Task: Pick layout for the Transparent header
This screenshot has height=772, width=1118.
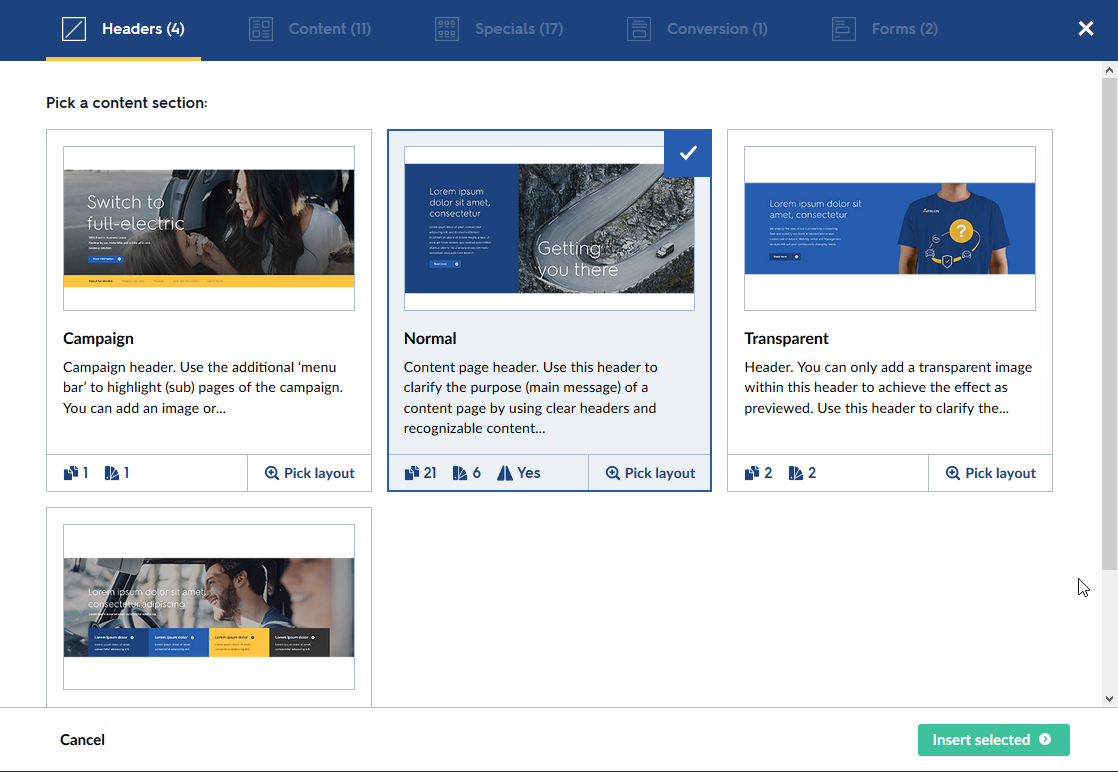Action: [x=990, y=473]
